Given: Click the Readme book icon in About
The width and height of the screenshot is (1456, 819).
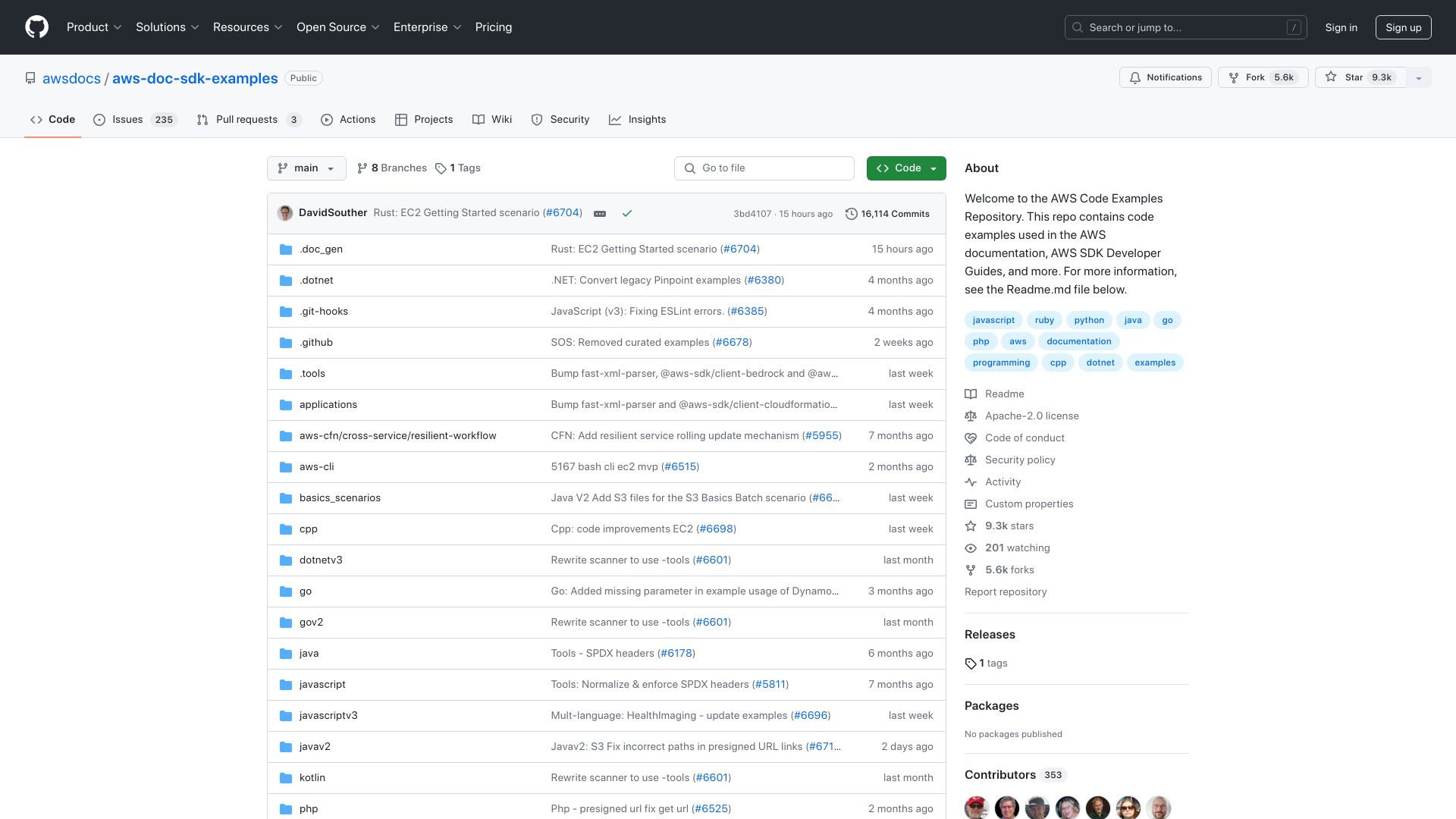Looking at the screenshot, I should [971, 394].
